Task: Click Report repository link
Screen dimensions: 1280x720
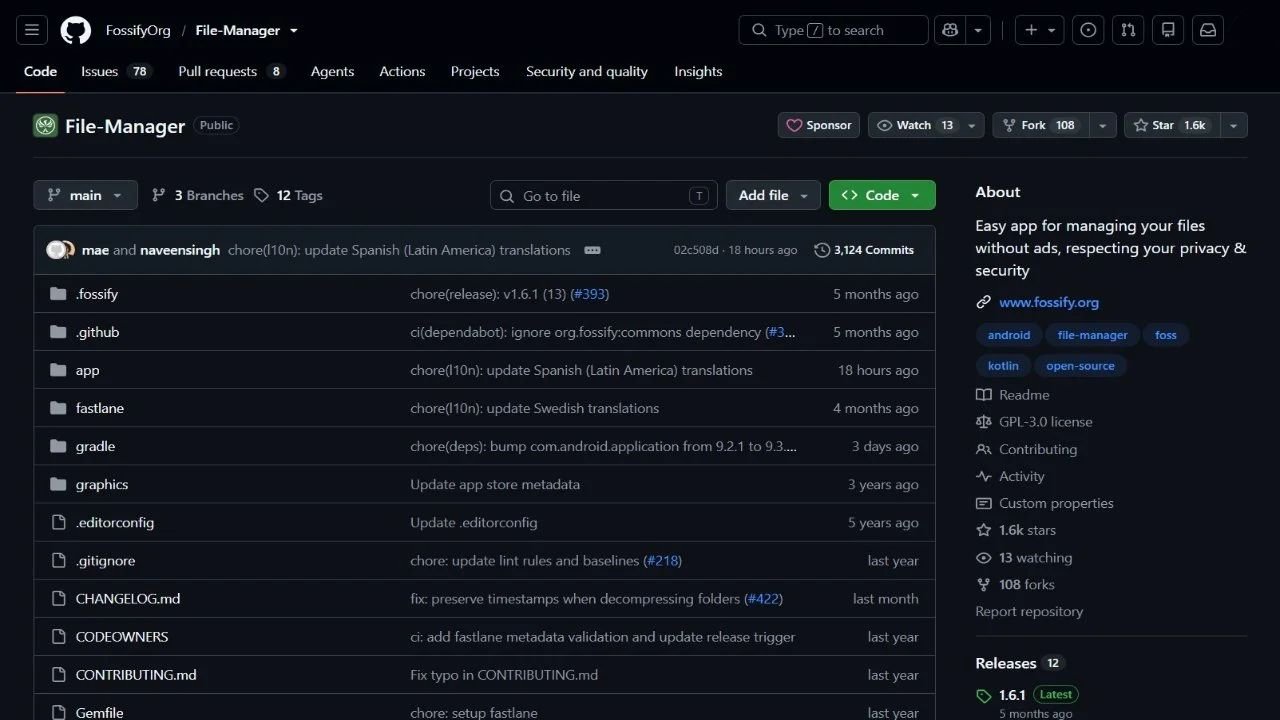Action: coord(1029,611)
